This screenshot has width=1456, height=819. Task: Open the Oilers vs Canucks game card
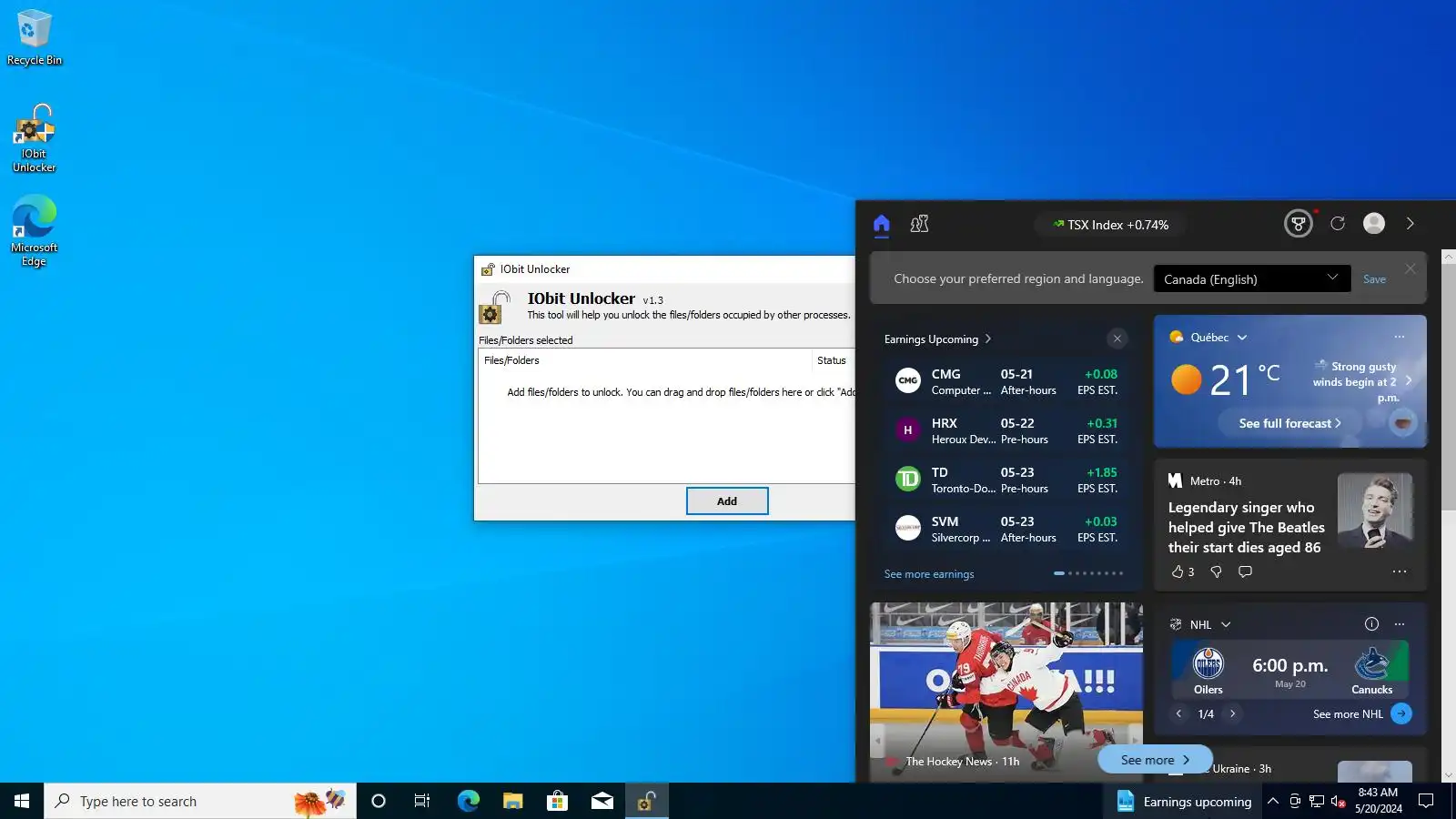pos(1289,670)
